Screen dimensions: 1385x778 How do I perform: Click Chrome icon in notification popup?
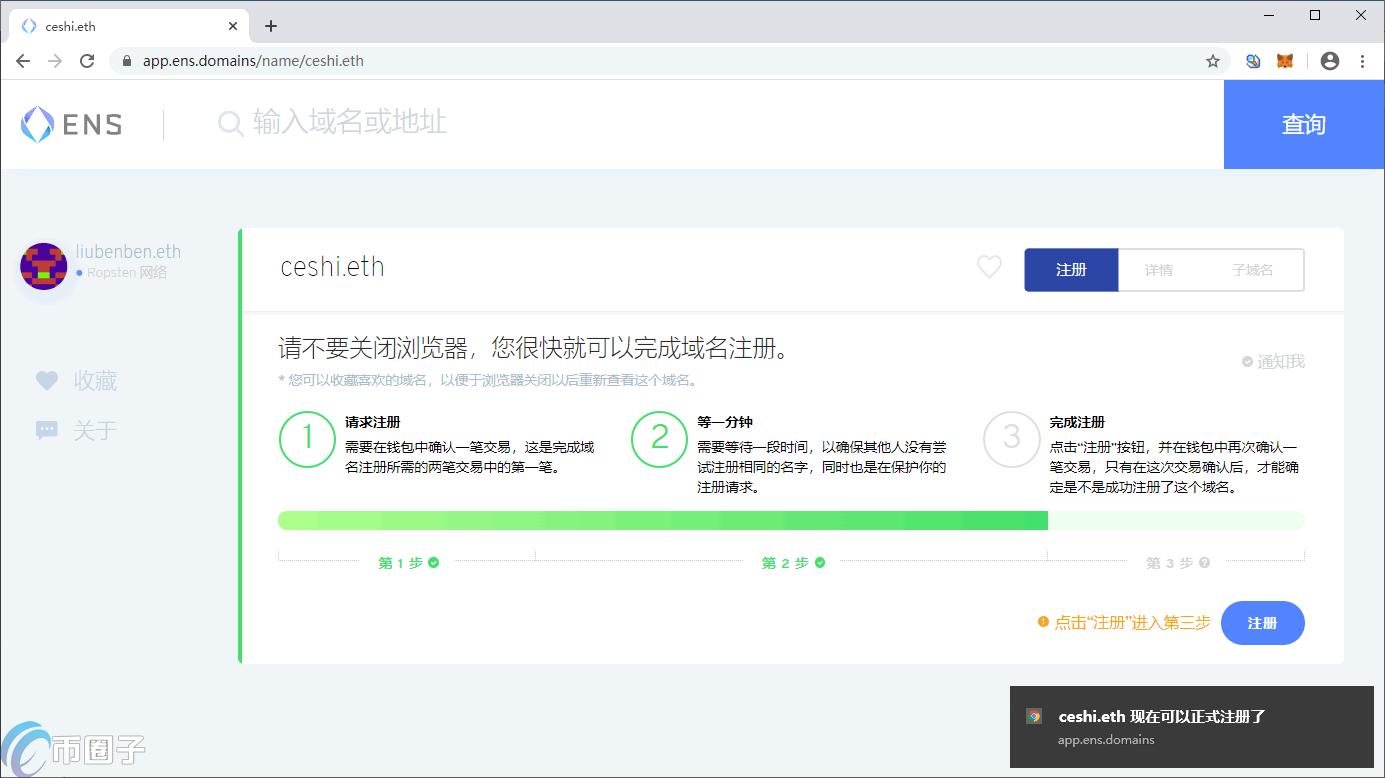pos(1034,716)
